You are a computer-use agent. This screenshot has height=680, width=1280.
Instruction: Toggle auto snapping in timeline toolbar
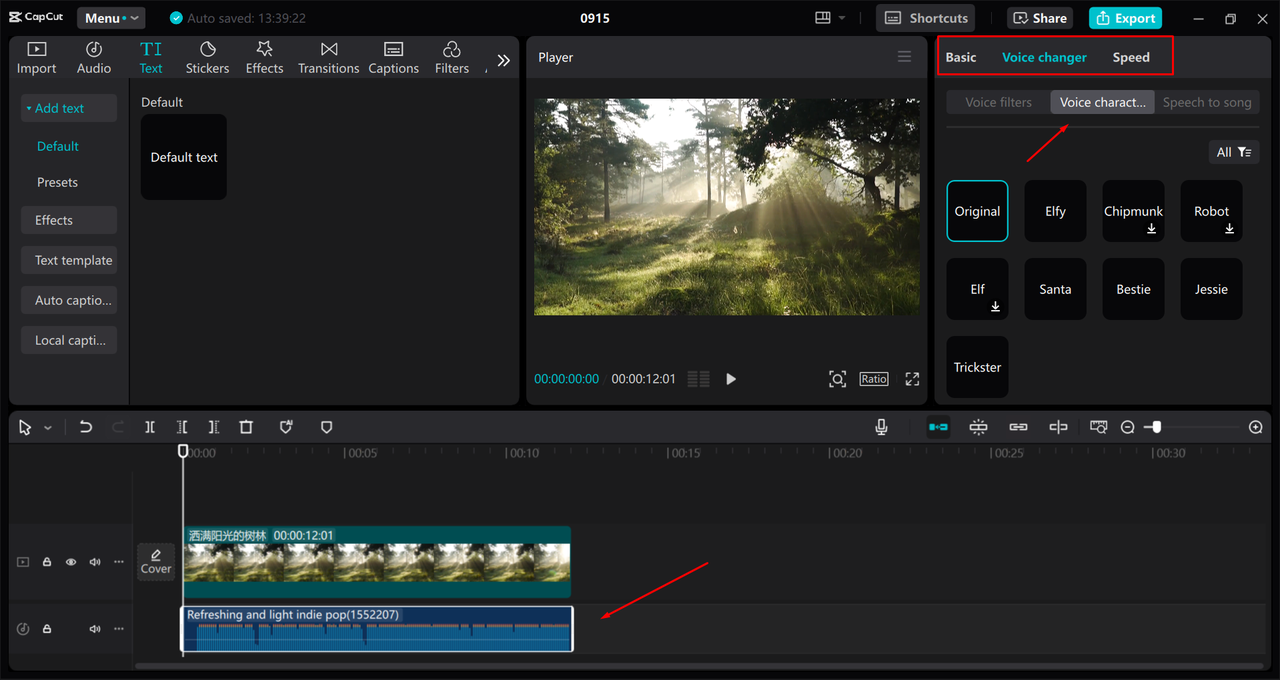[x=978, y=427]
